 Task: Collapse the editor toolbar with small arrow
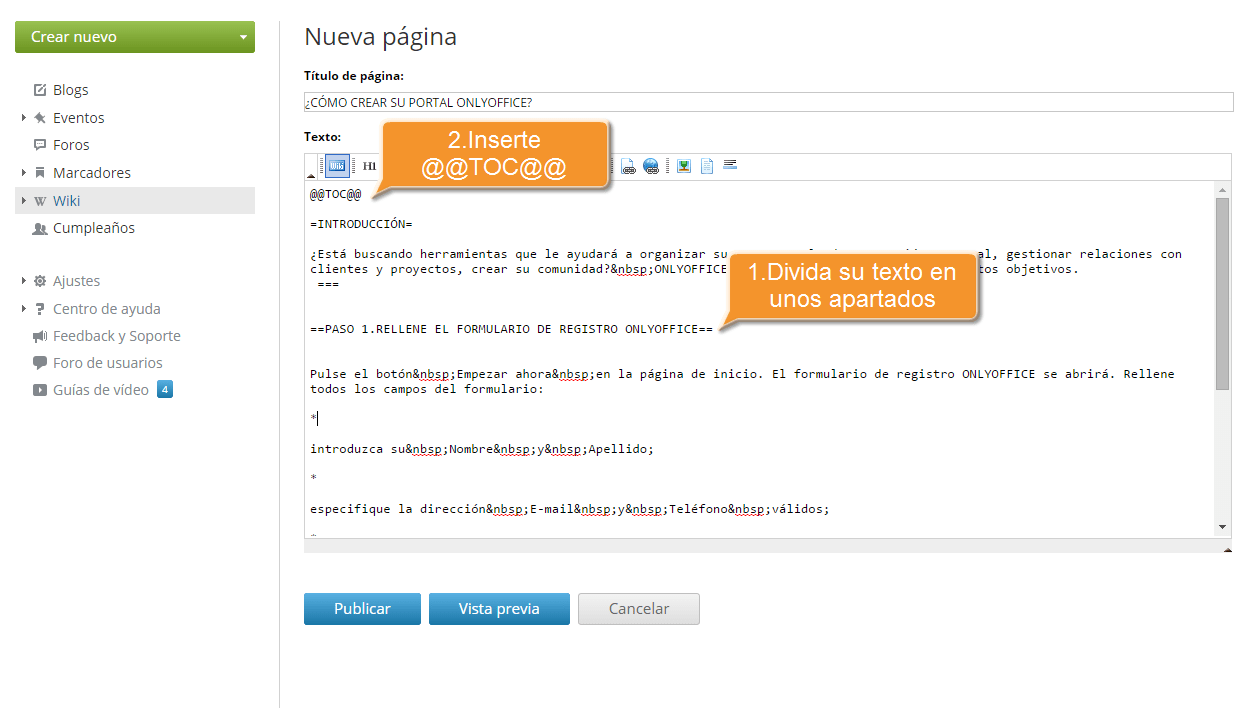tap(310, 175)
